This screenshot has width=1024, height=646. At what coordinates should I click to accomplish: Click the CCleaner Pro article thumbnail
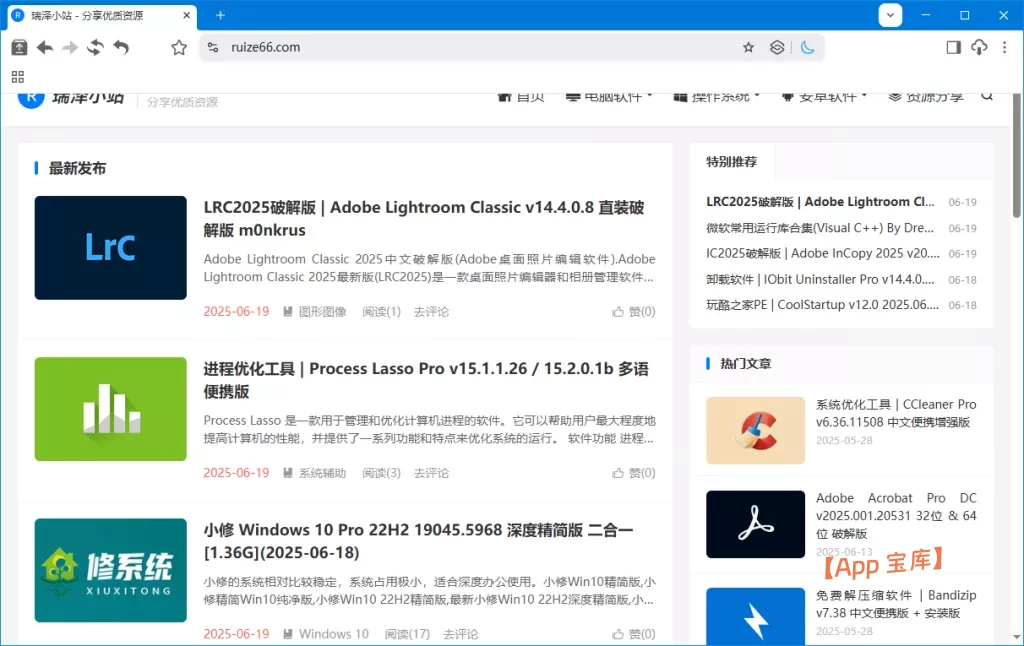tap(755, 431)
